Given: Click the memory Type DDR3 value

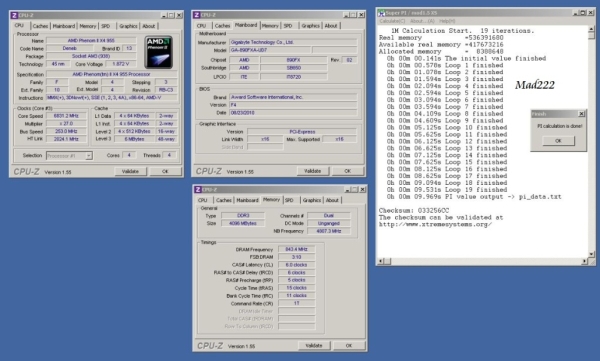Looking at the screenshot, I should click(x=243, y=216).
